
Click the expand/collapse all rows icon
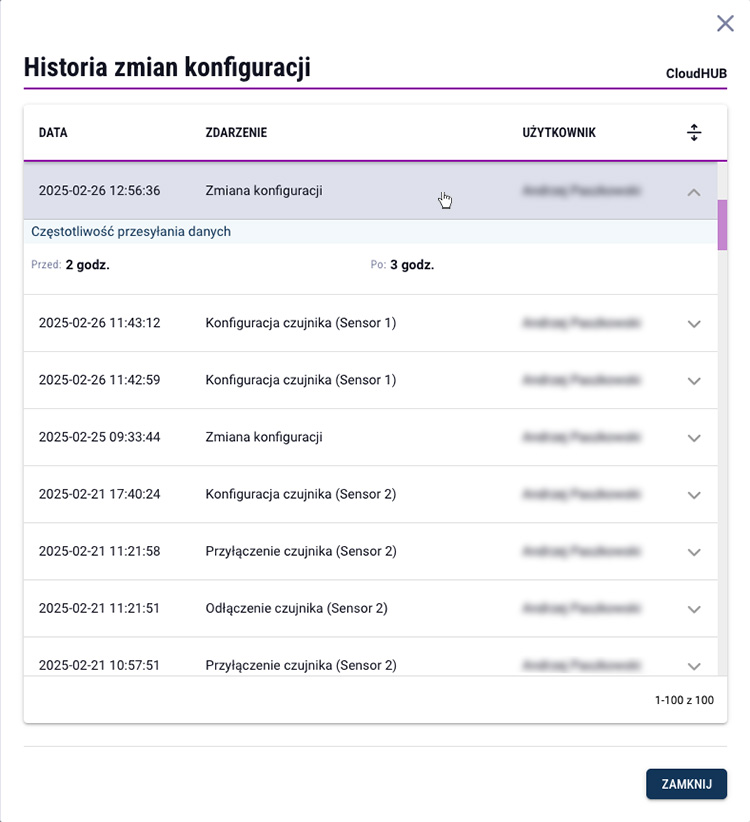[x=694, y=133]
